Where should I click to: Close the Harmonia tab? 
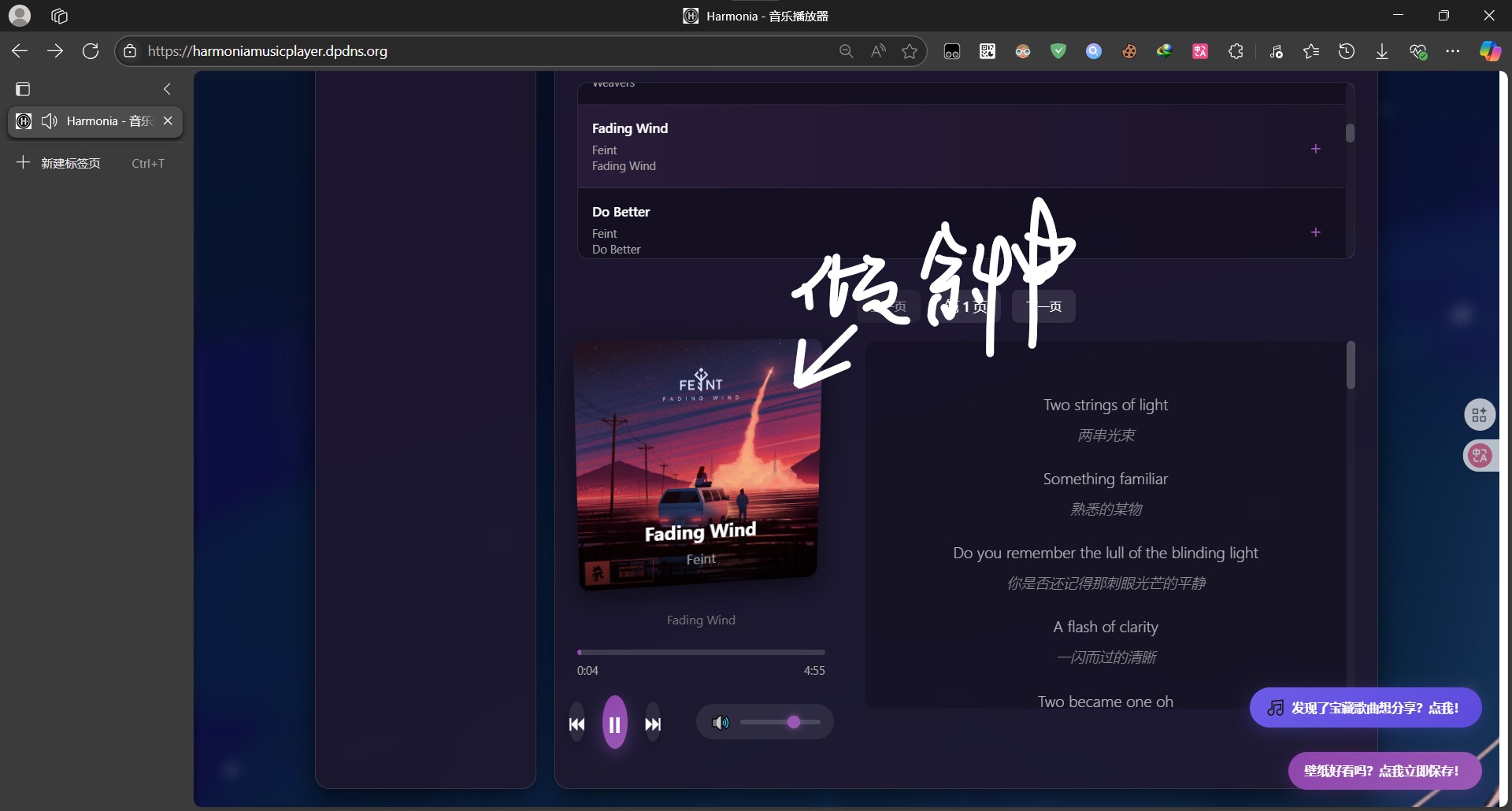168,121
